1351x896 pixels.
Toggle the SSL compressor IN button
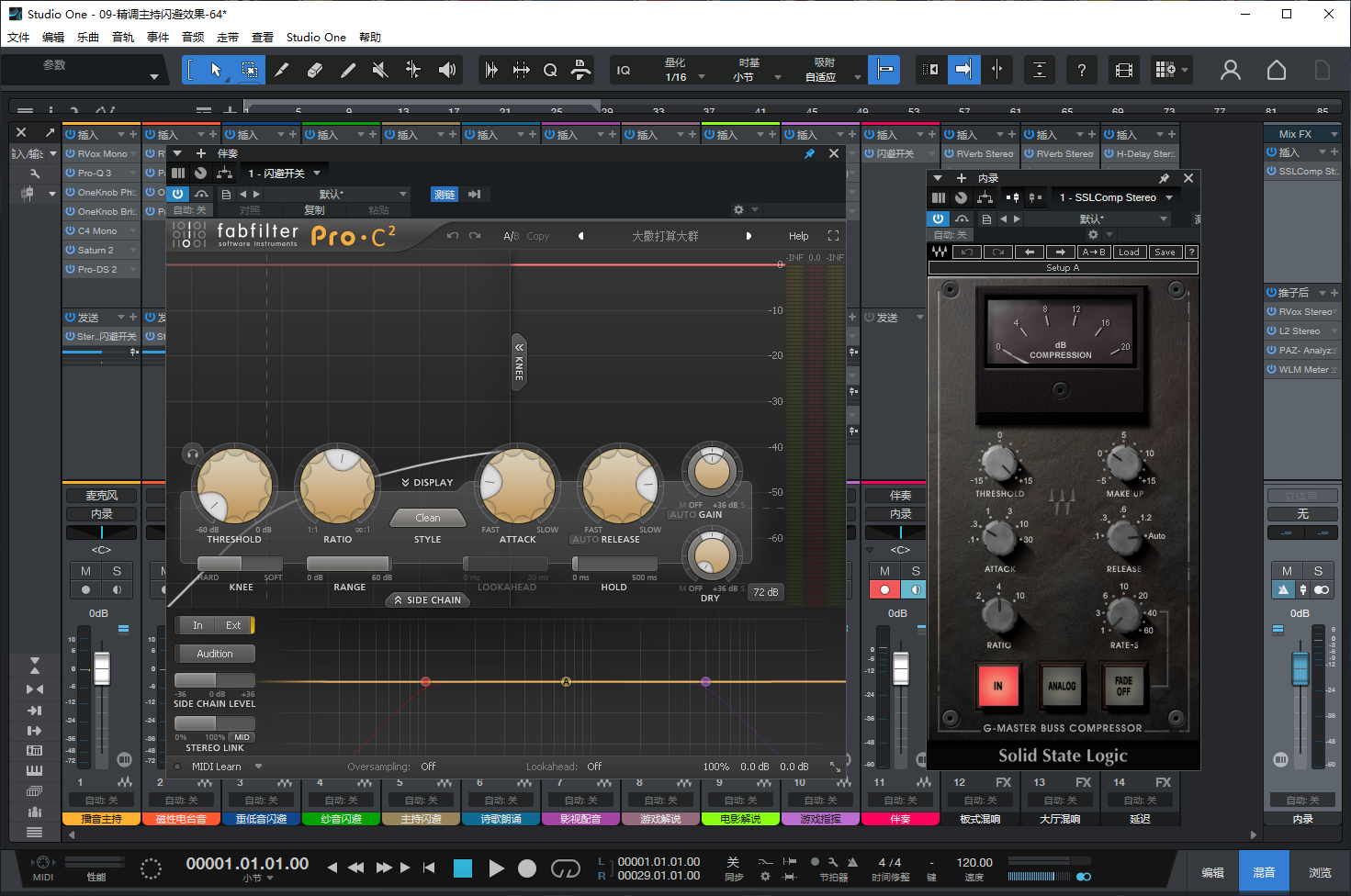click(x=998, y=686)
